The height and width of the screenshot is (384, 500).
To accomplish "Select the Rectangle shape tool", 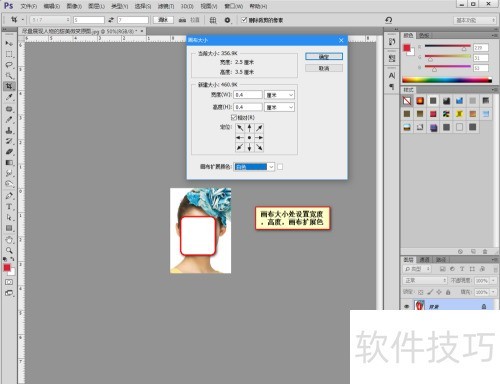I will tap(9, 228).
